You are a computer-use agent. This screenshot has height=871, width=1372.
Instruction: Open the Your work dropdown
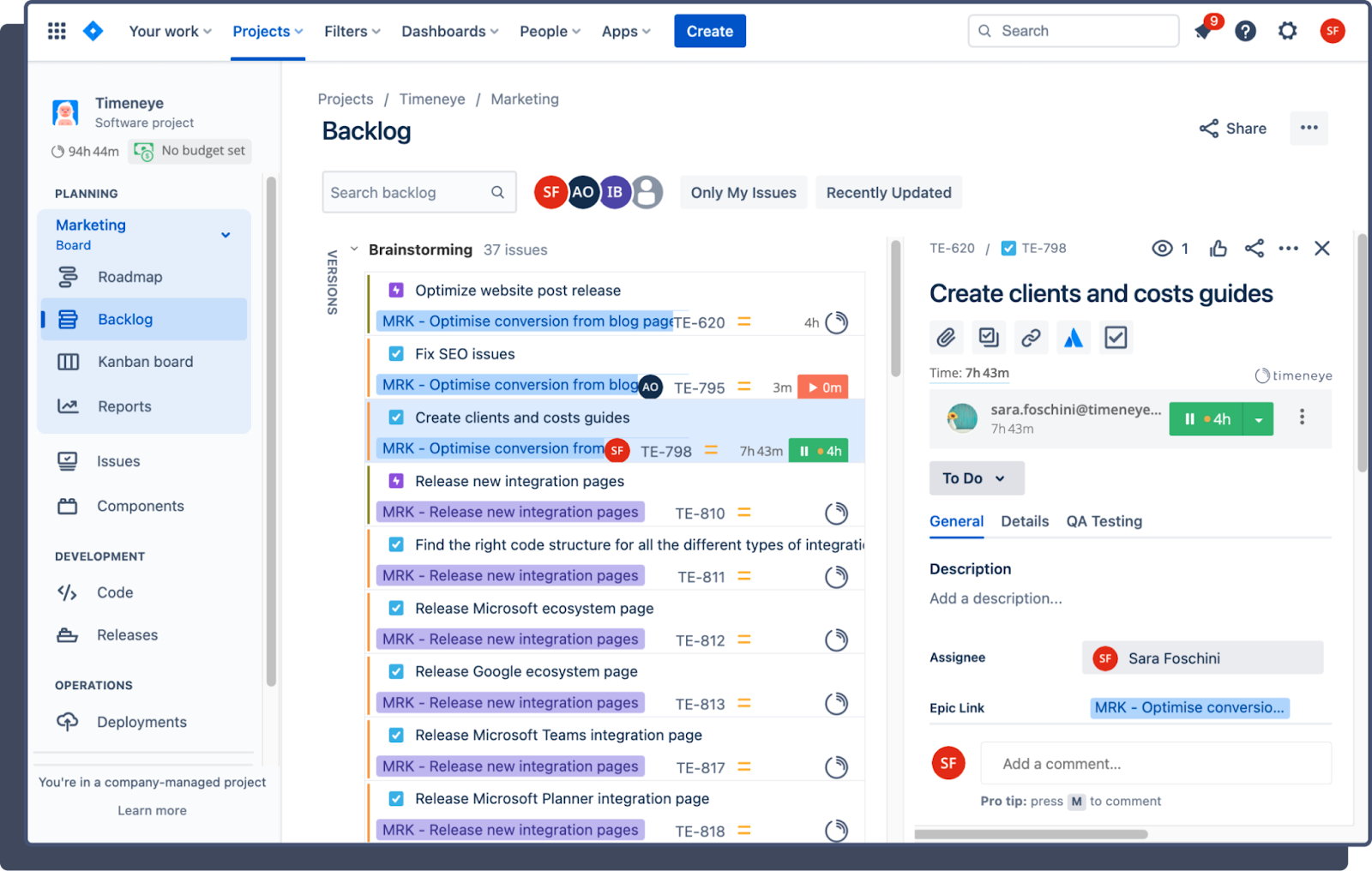[x=170, y=31]
